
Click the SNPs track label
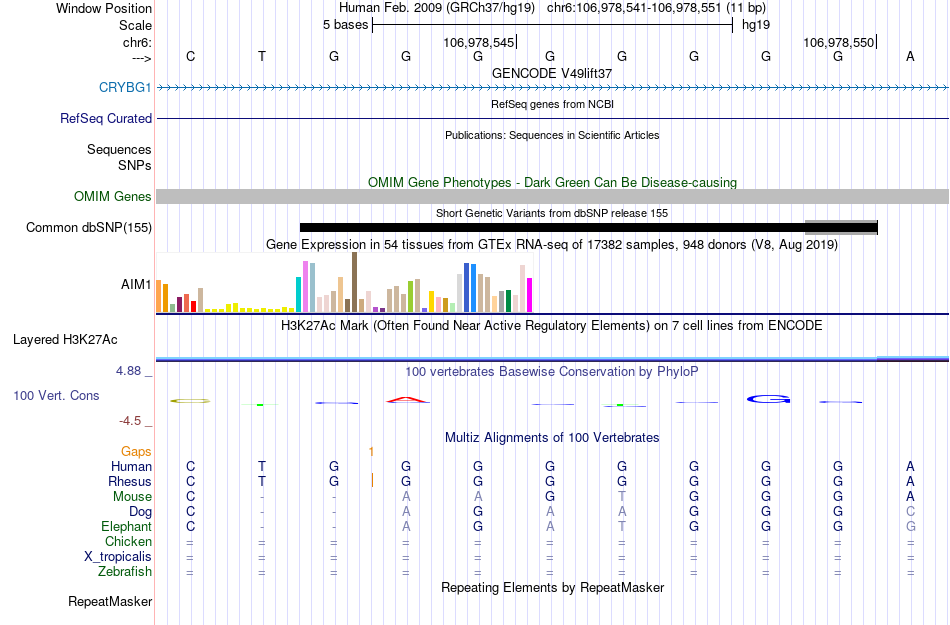(x=135, y=165)
